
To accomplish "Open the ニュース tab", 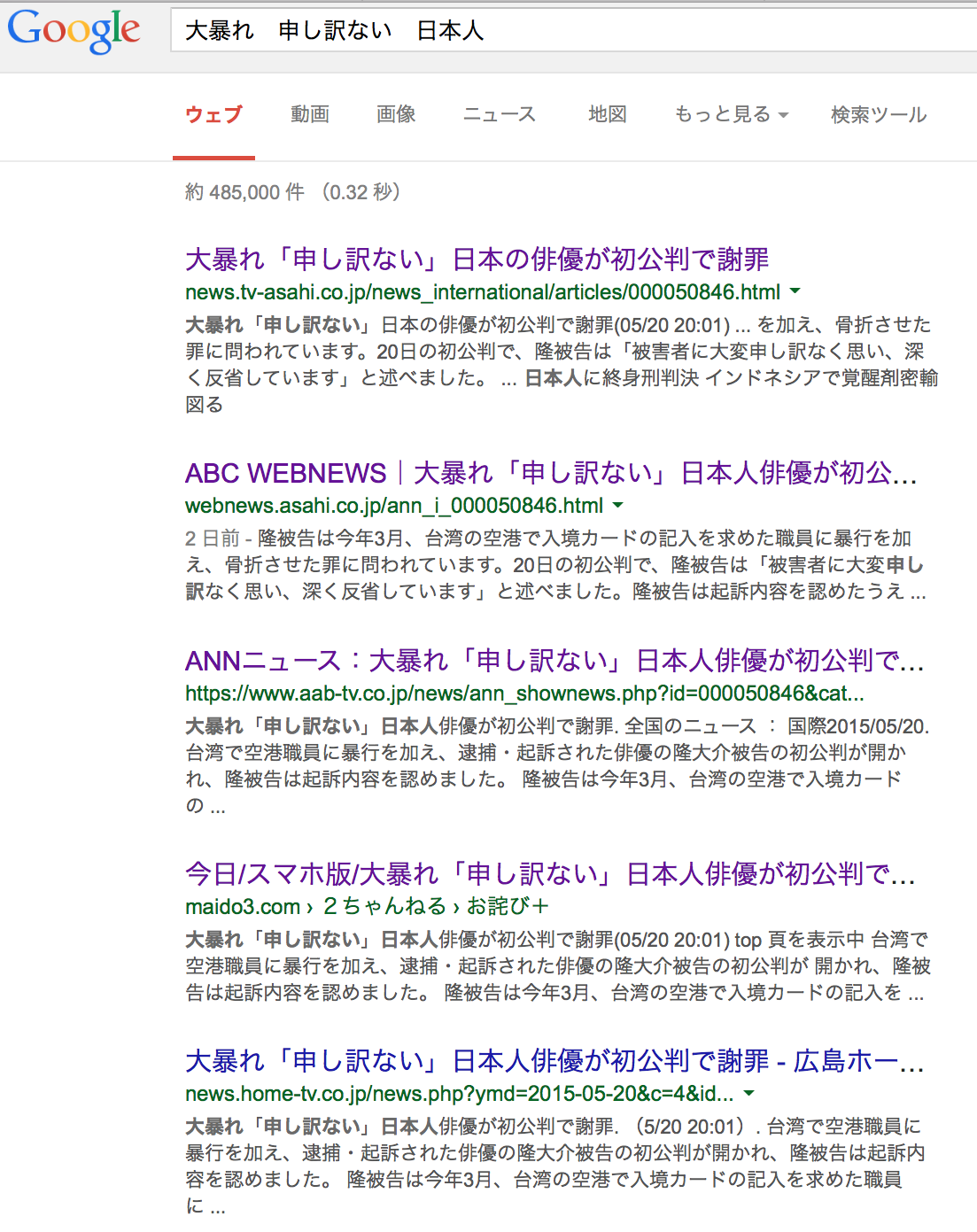I will pyautogui.click(x=500, y=114).
